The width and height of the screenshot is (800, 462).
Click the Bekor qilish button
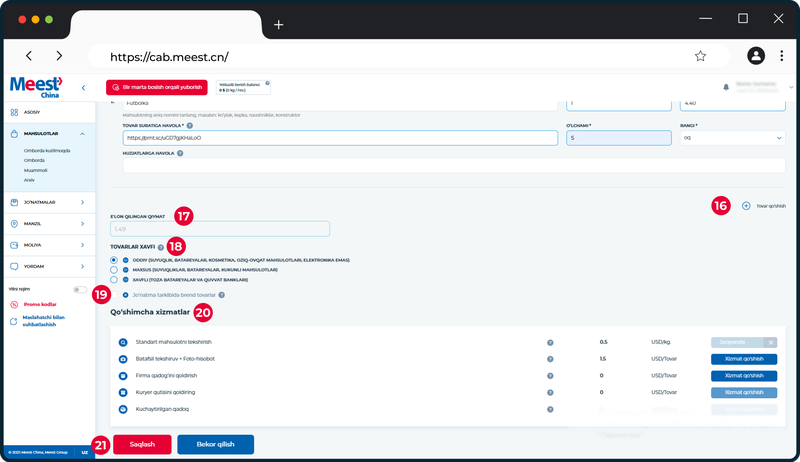pyautogui.click(x=215, y=444)
